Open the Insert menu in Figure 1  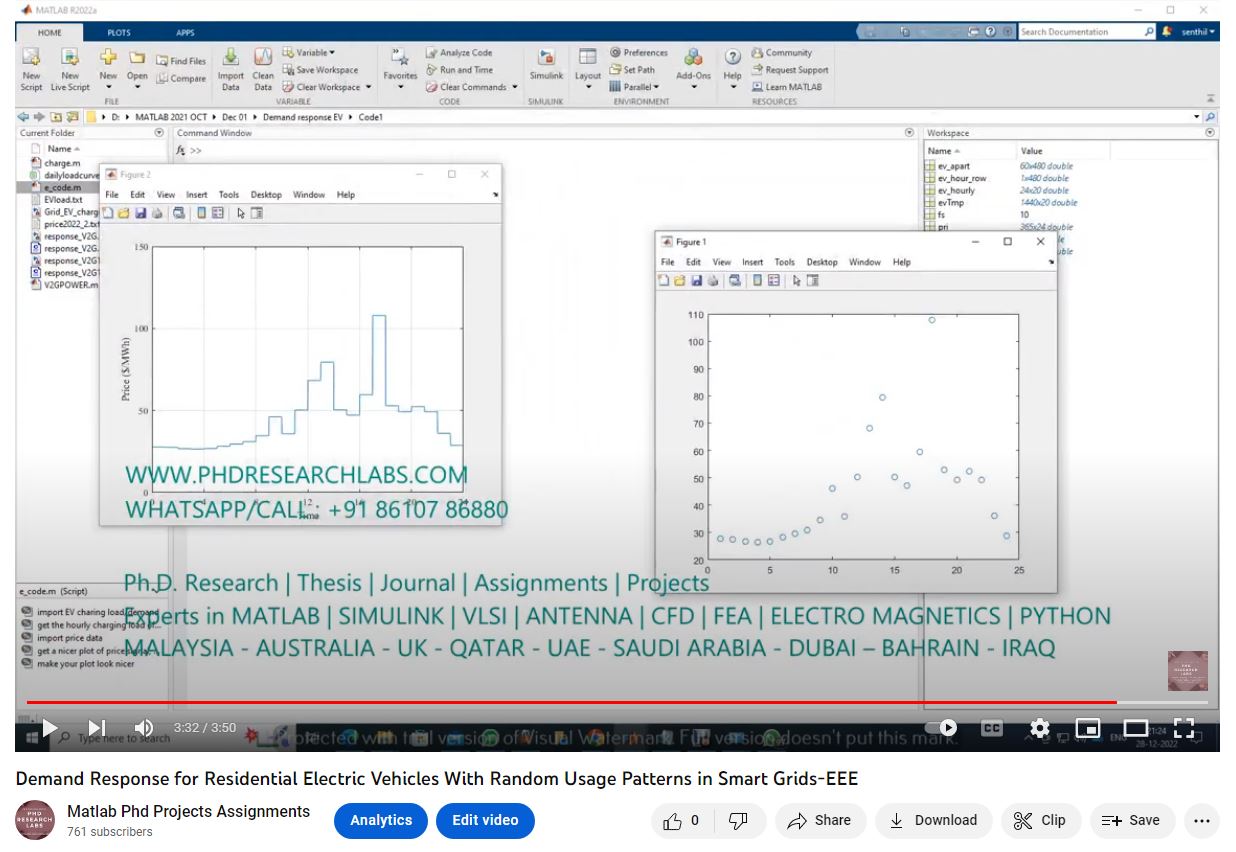coord(752,262)
